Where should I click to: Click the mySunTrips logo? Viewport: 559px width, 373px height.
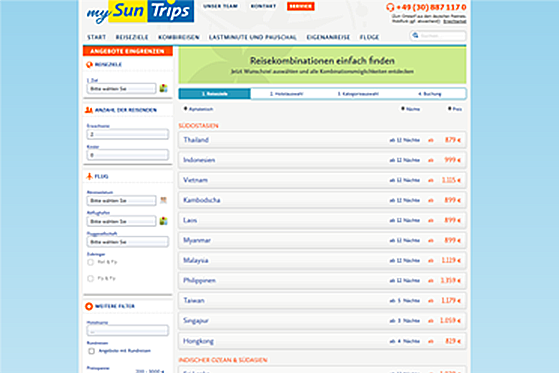point(140,12)
